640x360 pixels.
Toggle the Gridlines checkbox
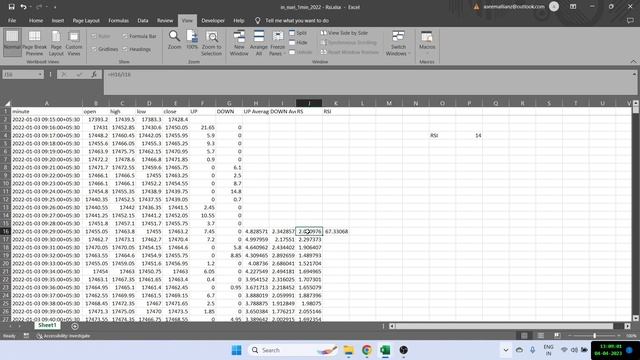(x=104, y=49)
